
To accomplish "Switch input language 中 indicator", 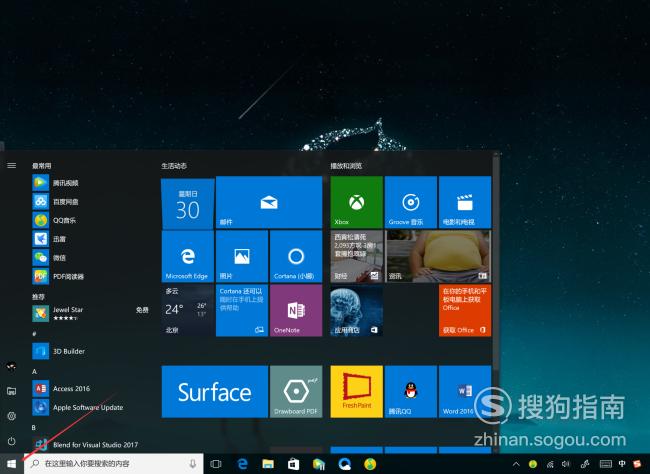I will (622, 464).
